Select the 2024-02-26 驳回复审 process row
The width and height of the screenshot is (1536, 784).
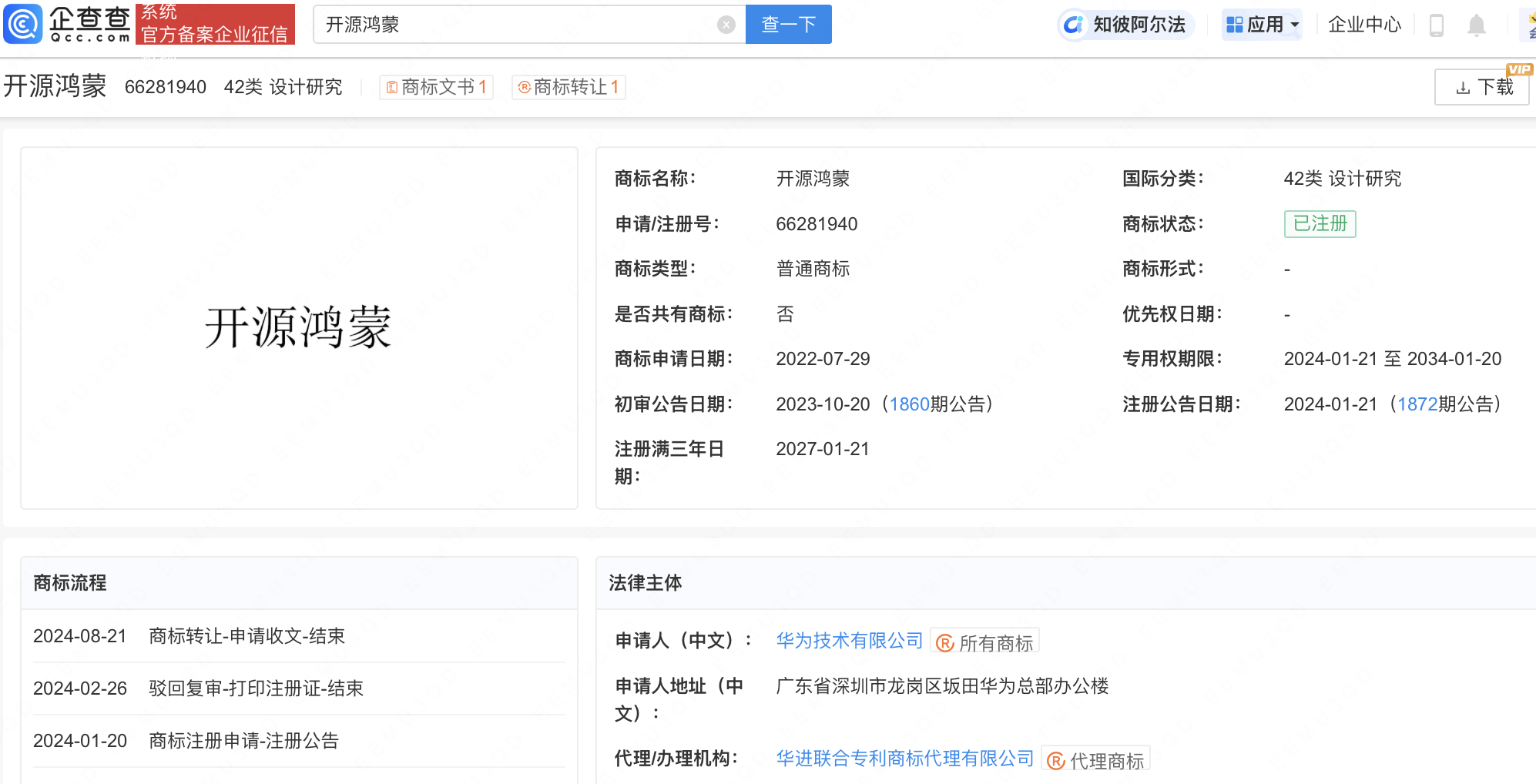[x=299, y=689]
